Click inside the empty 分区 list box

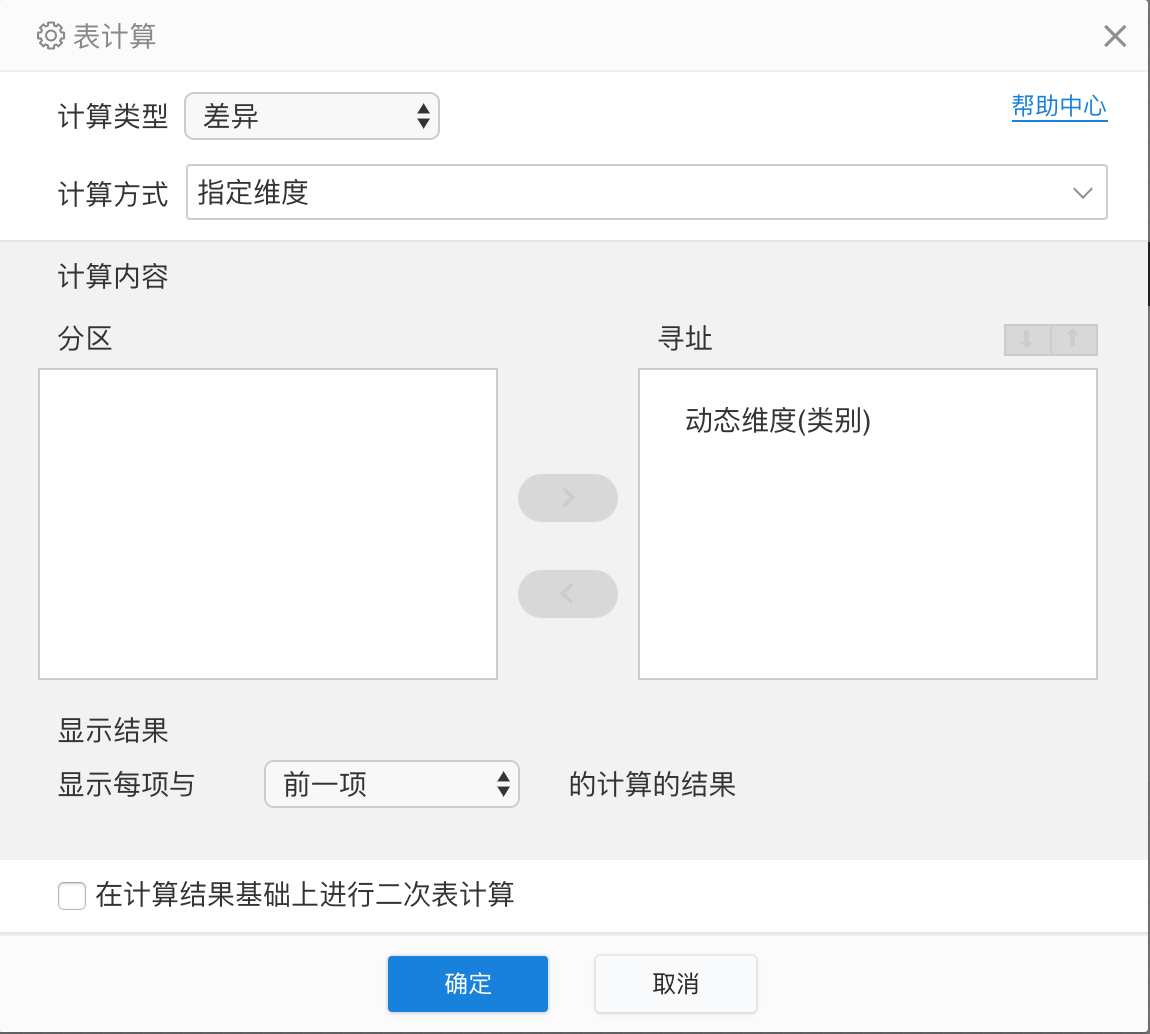(x=268, y=524)
